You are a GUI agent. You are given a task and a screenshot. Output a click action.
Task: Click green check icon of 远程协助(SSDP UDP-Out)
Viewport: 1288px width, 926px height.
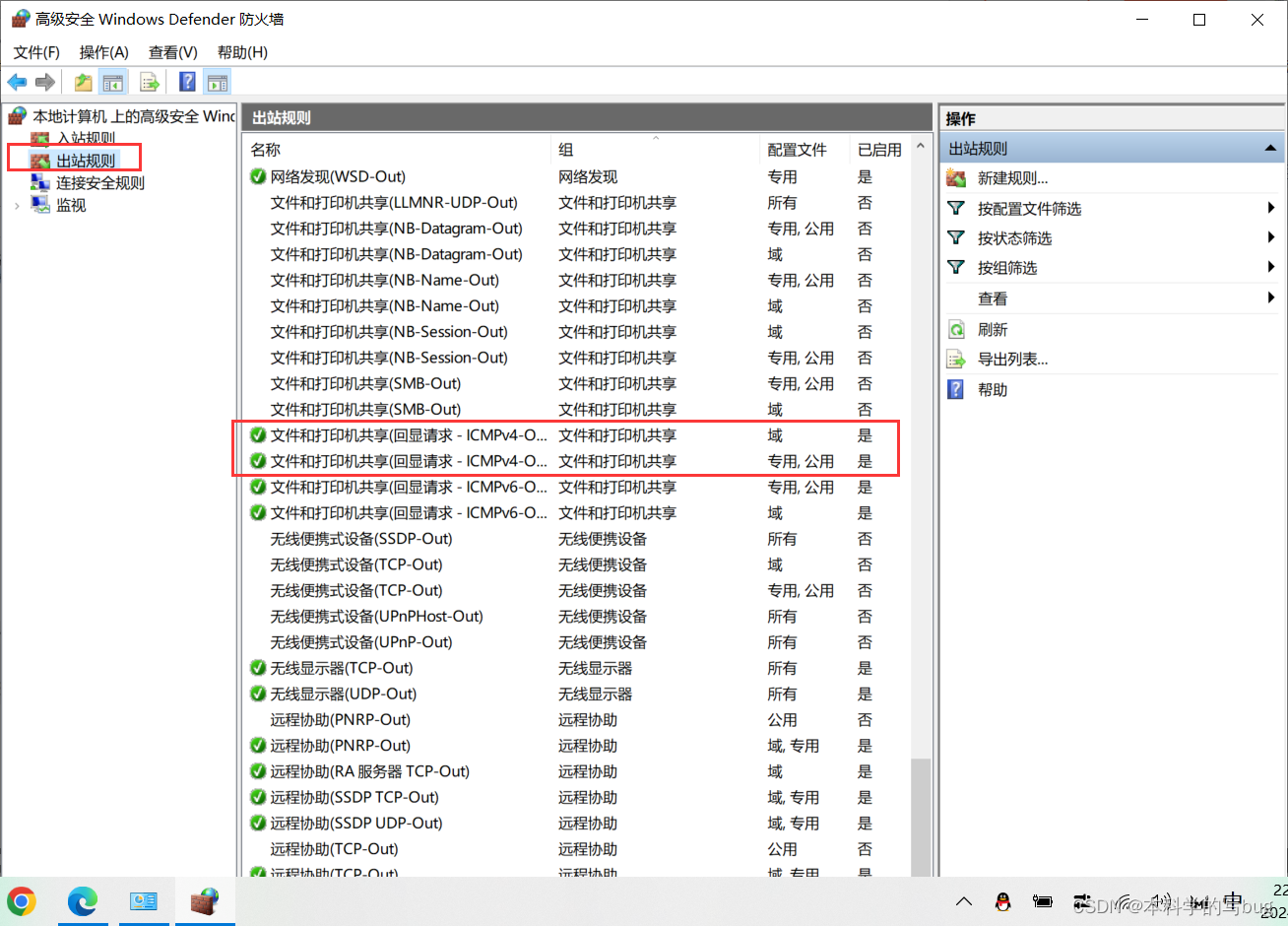pos(258,824)
